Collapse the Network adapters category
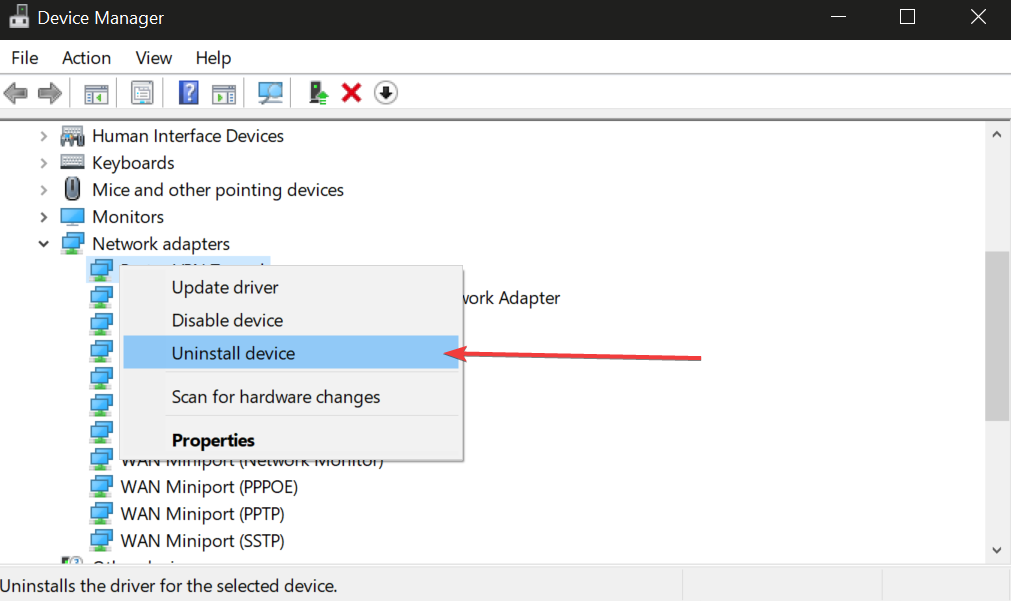Screen dimensions: 1011x601 click(x=44, y=244)
